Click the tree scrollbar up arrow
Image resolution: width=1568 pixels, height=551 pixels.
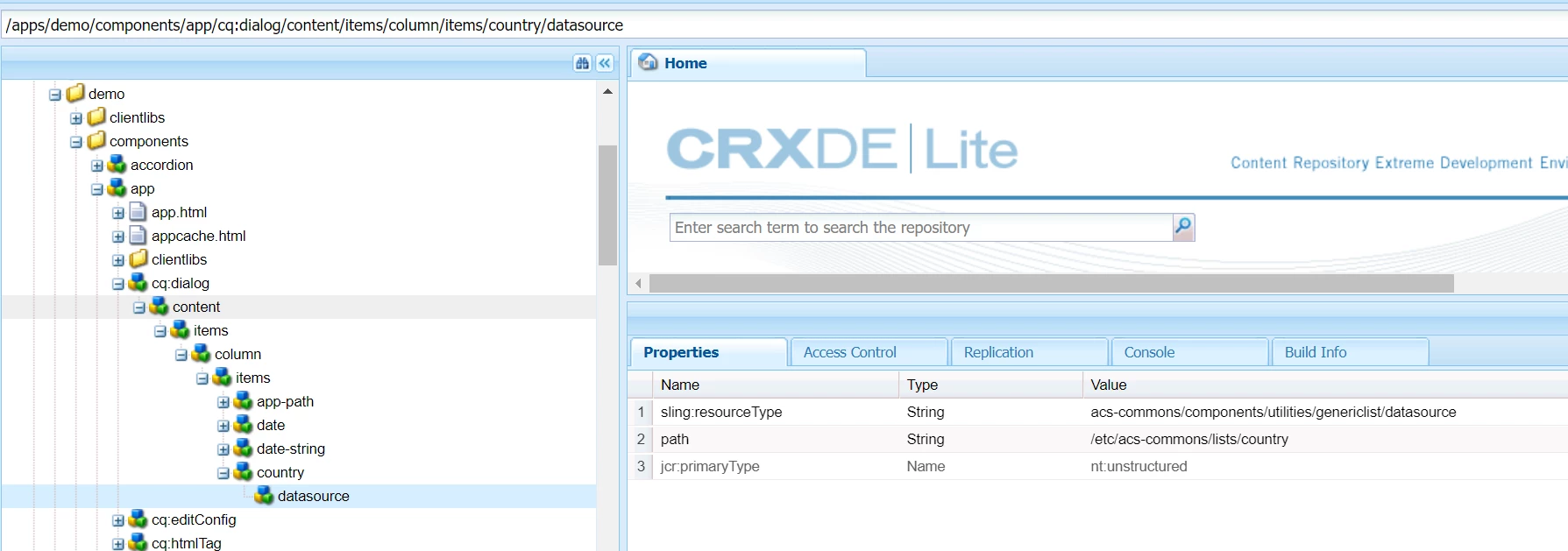click(x=607, y=91)
